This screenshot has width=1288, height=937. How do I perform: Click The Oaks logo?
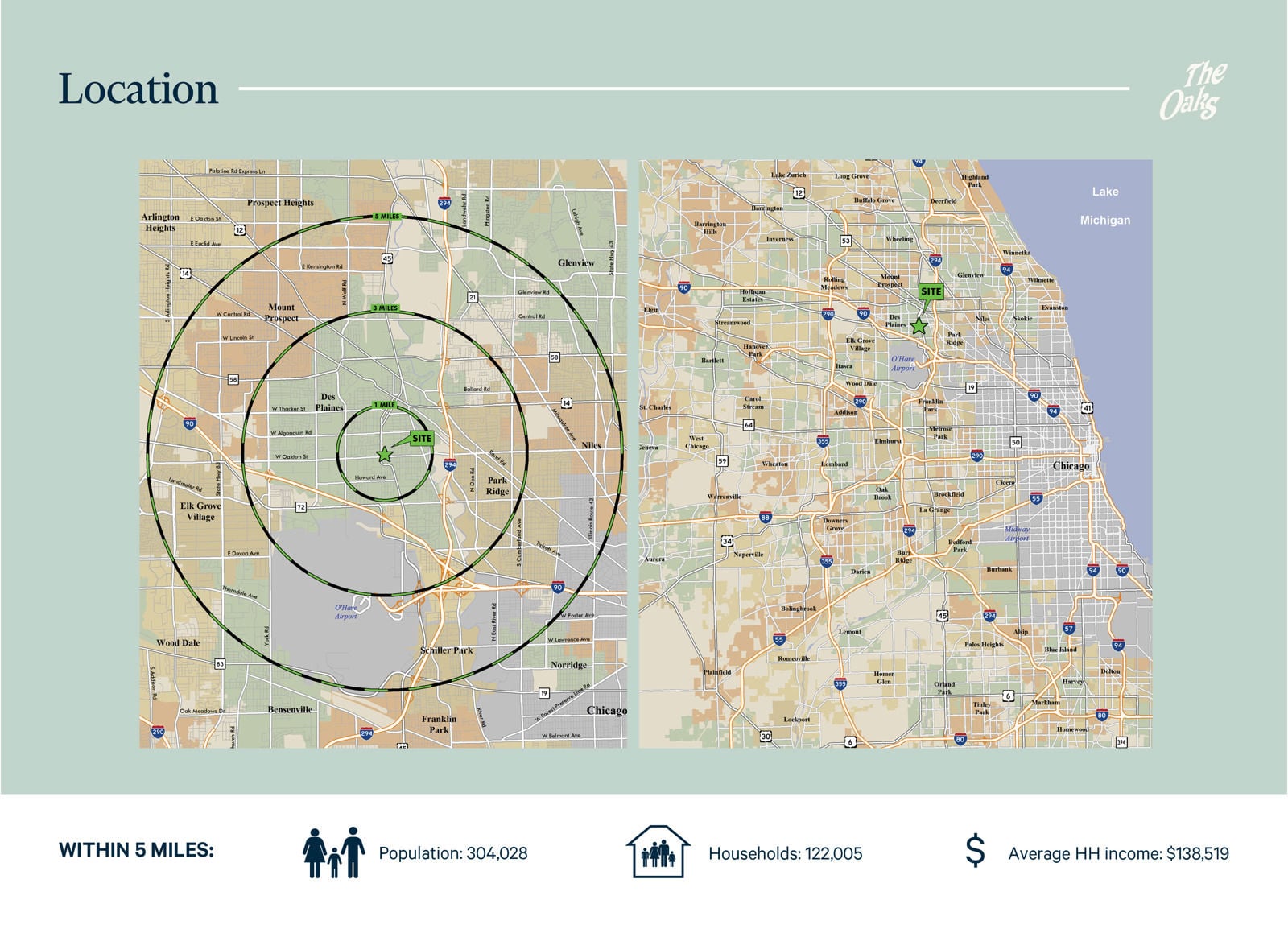(1193, 91)
